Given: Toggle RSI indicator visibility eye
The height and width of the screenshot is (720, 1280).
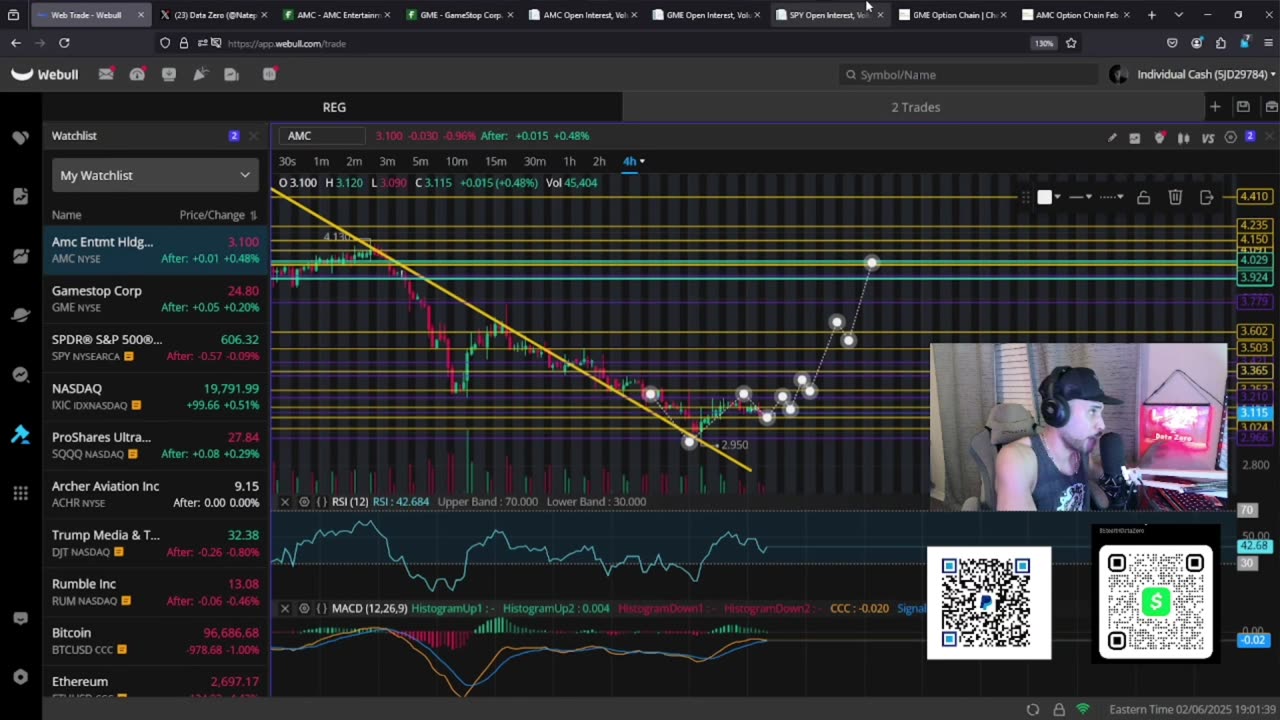Looking at the screenshot, I should tap(304, 502).
